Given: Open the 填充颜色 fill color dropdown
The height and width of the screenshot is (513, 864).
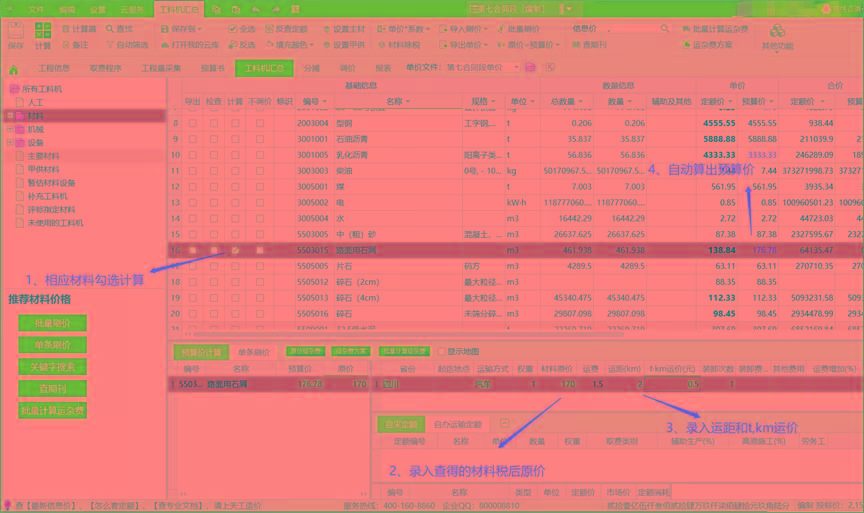Looking at the screenshot, I should click(290, 45).
